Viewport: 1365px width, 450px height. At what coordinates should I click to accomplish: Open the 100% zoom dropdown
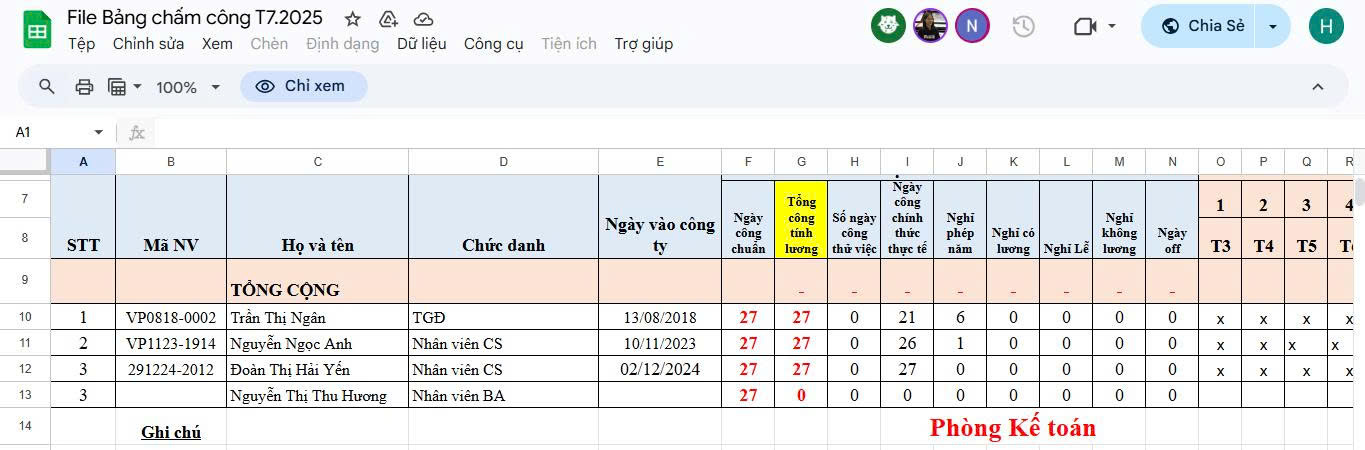pyautogui.click(x=188, y=87)
